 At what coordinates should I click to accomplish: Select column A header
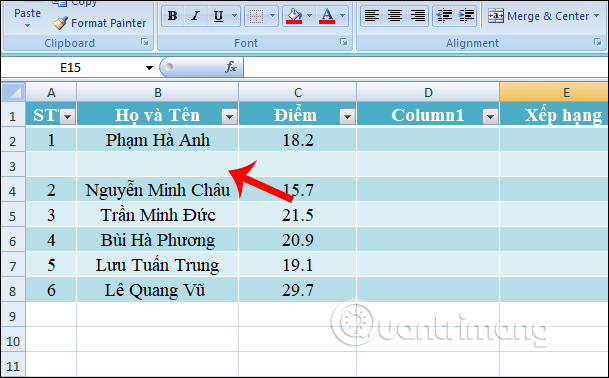(51, 92)
